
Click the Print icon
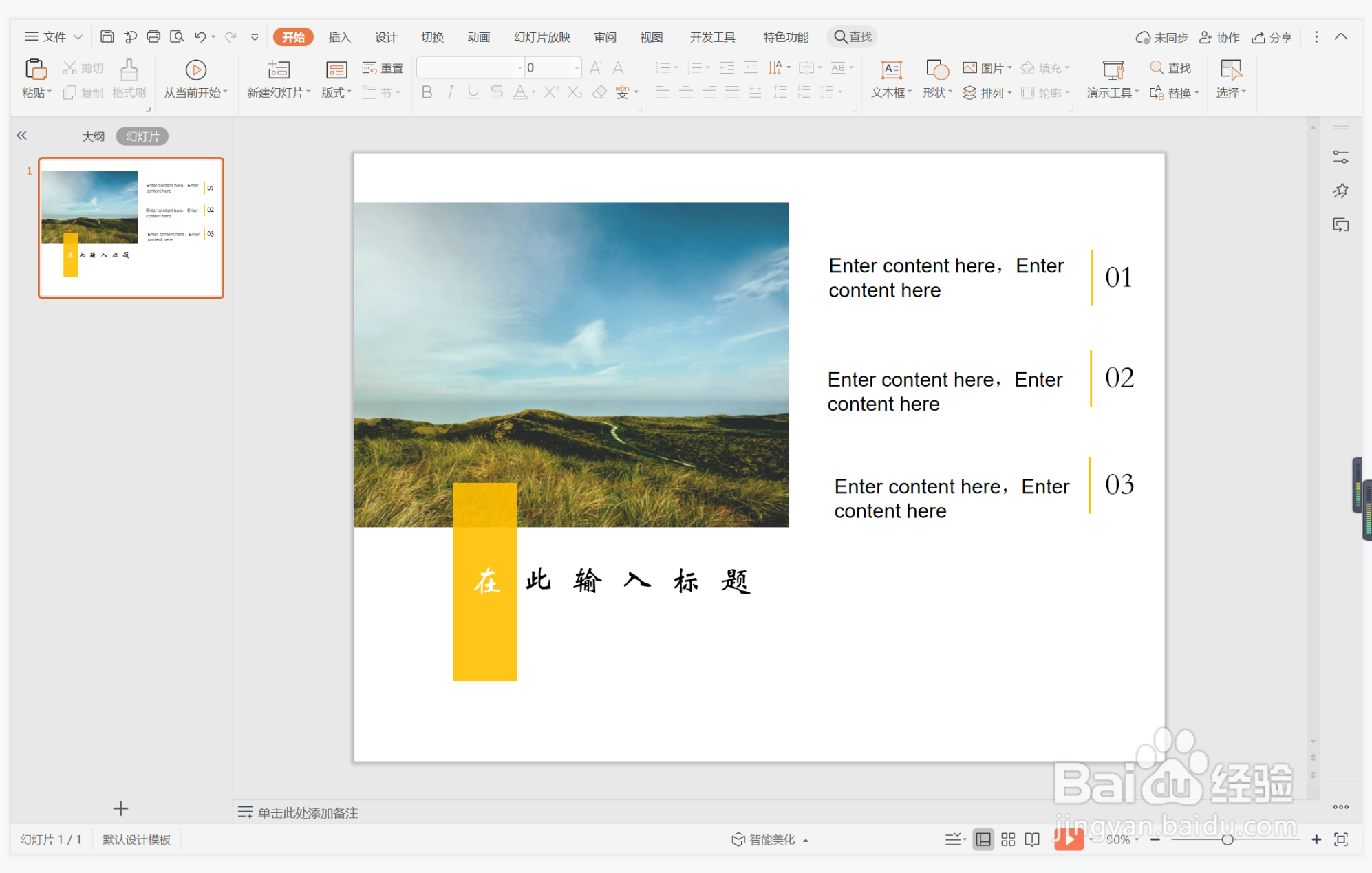pos(153,36)
